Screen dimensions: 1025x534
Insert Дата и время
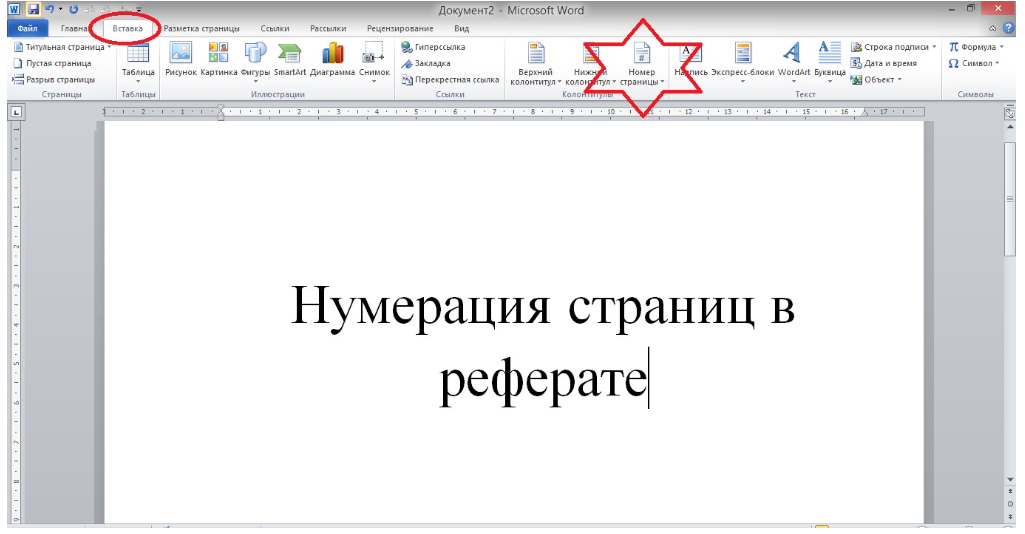[884, 63]
